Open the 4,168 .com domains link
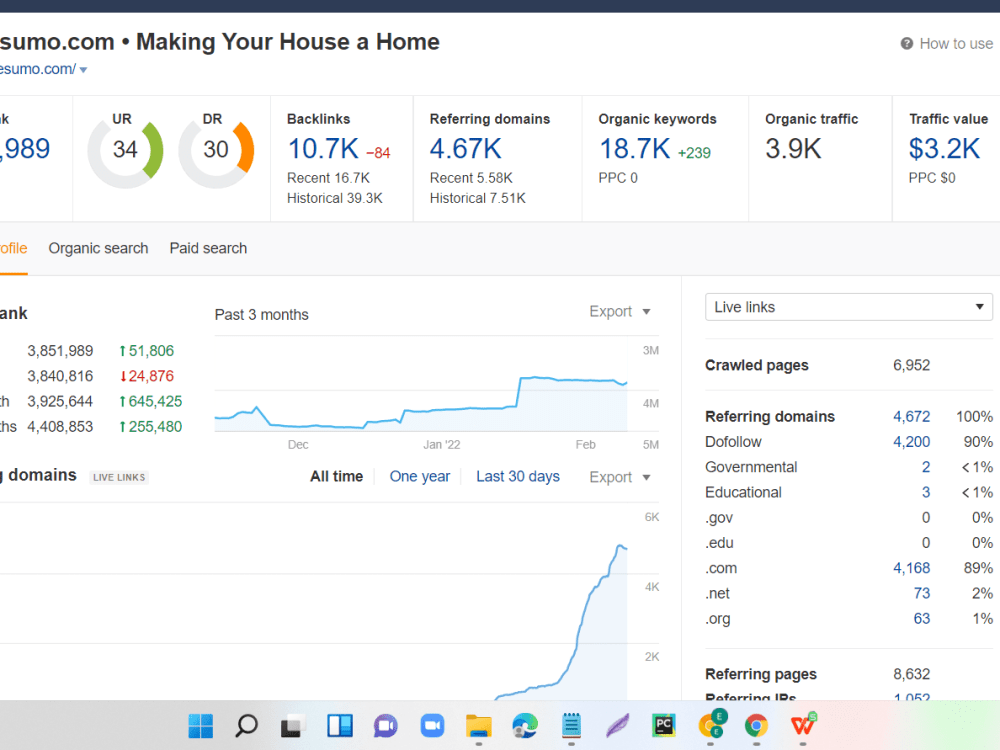Image resolution: width=1000 pixels, height=750 pixels. [911, 568]
